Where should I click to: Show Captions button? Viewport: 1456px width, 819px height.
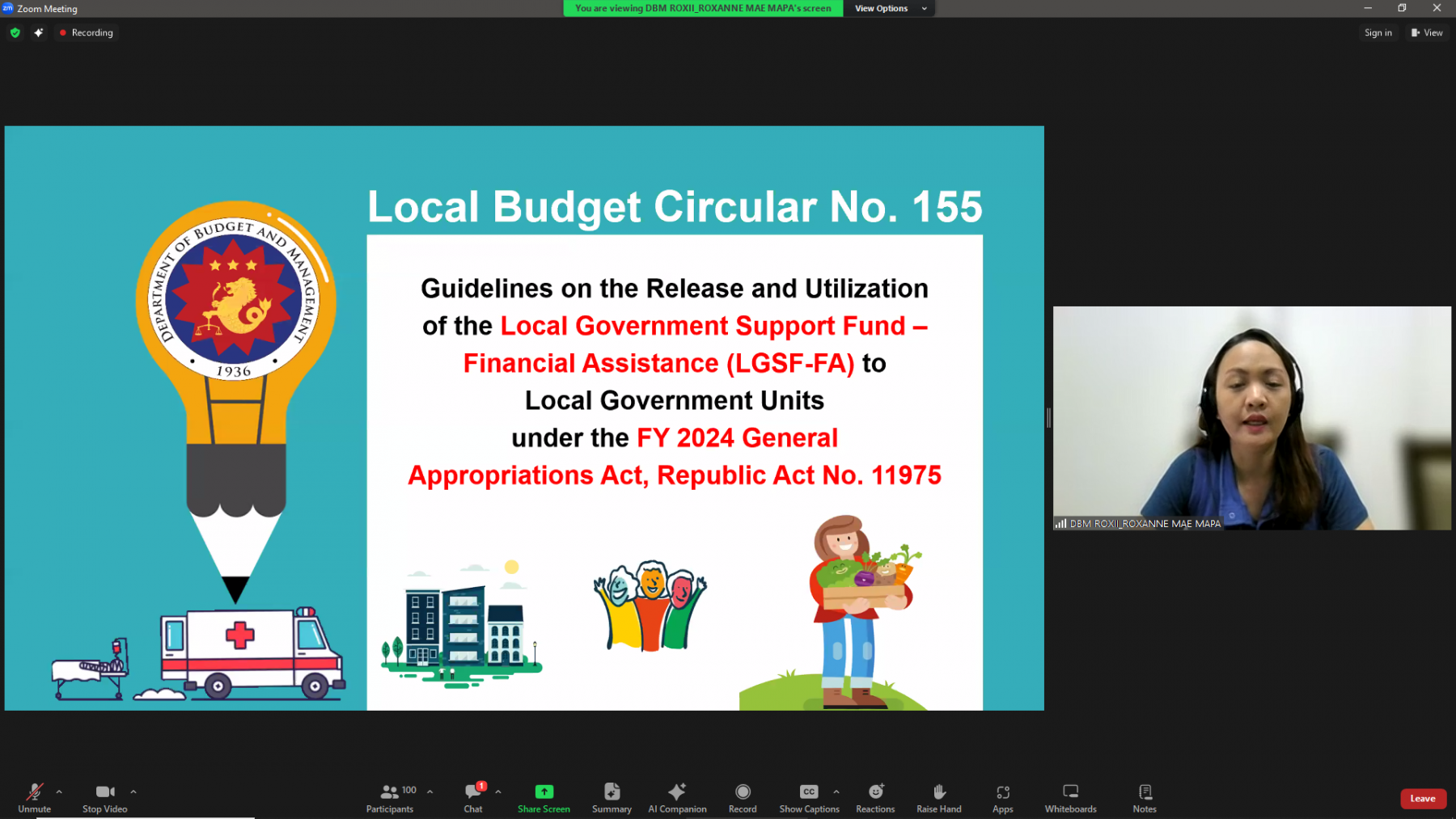(x=809, y=797)
